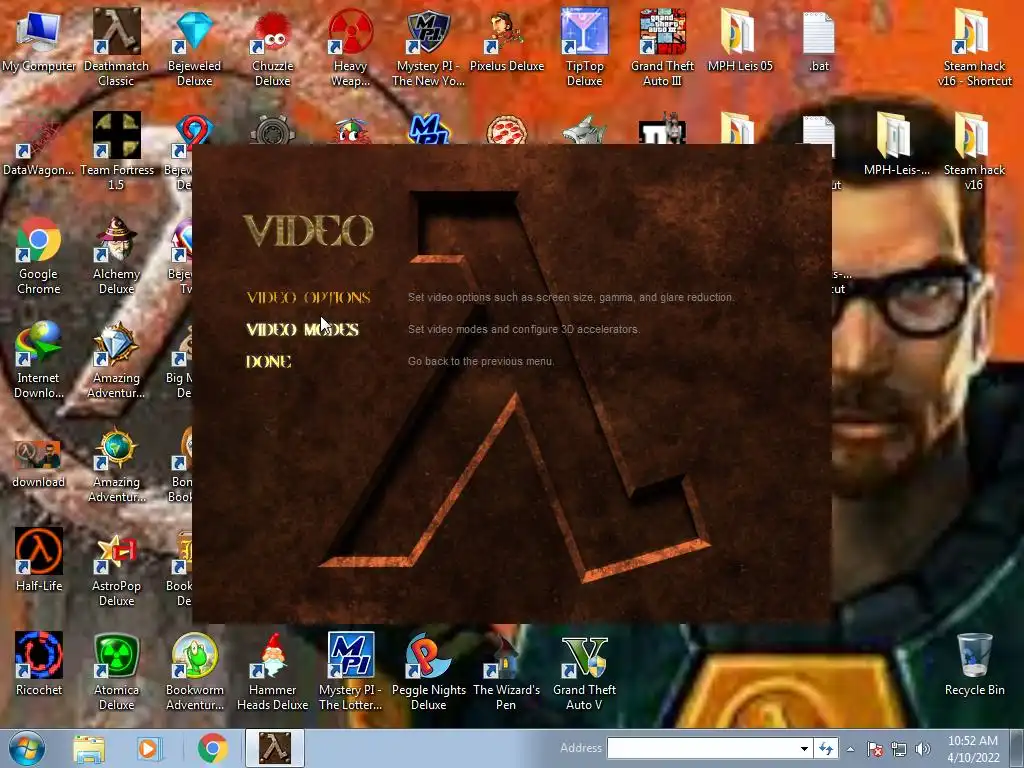This screenshot has height=768, width=1024.
Task: Open Windows Explorer from taskbar
Action: click(x=89, y=748)
